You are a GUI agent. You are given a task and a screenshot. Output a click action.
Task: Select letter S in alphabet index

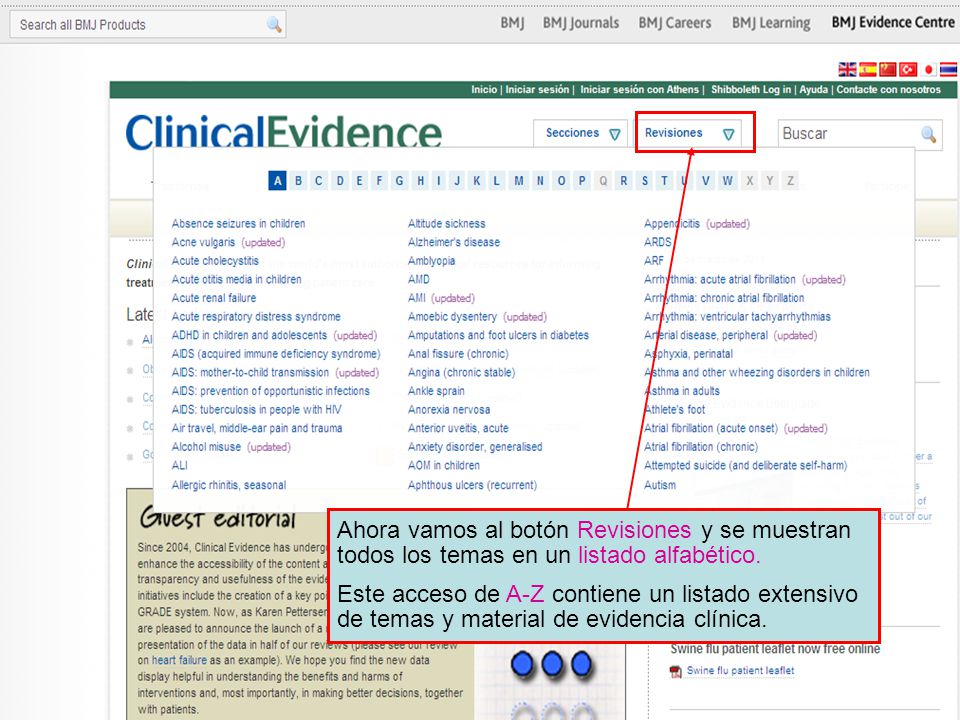644,181
